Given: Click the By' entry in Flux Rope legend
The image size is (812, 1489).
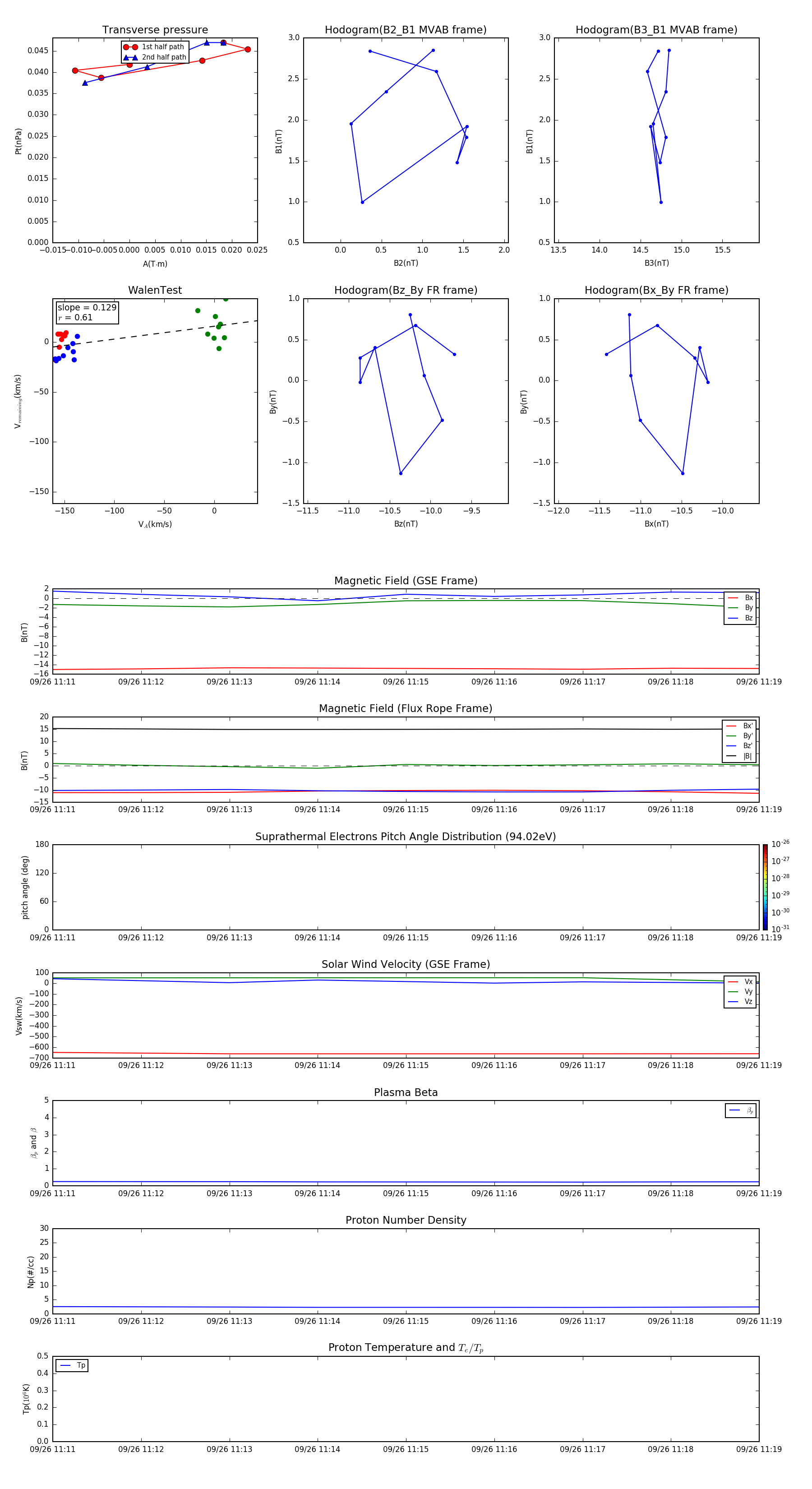Looking at the screenshot, I should coord(739,736).
